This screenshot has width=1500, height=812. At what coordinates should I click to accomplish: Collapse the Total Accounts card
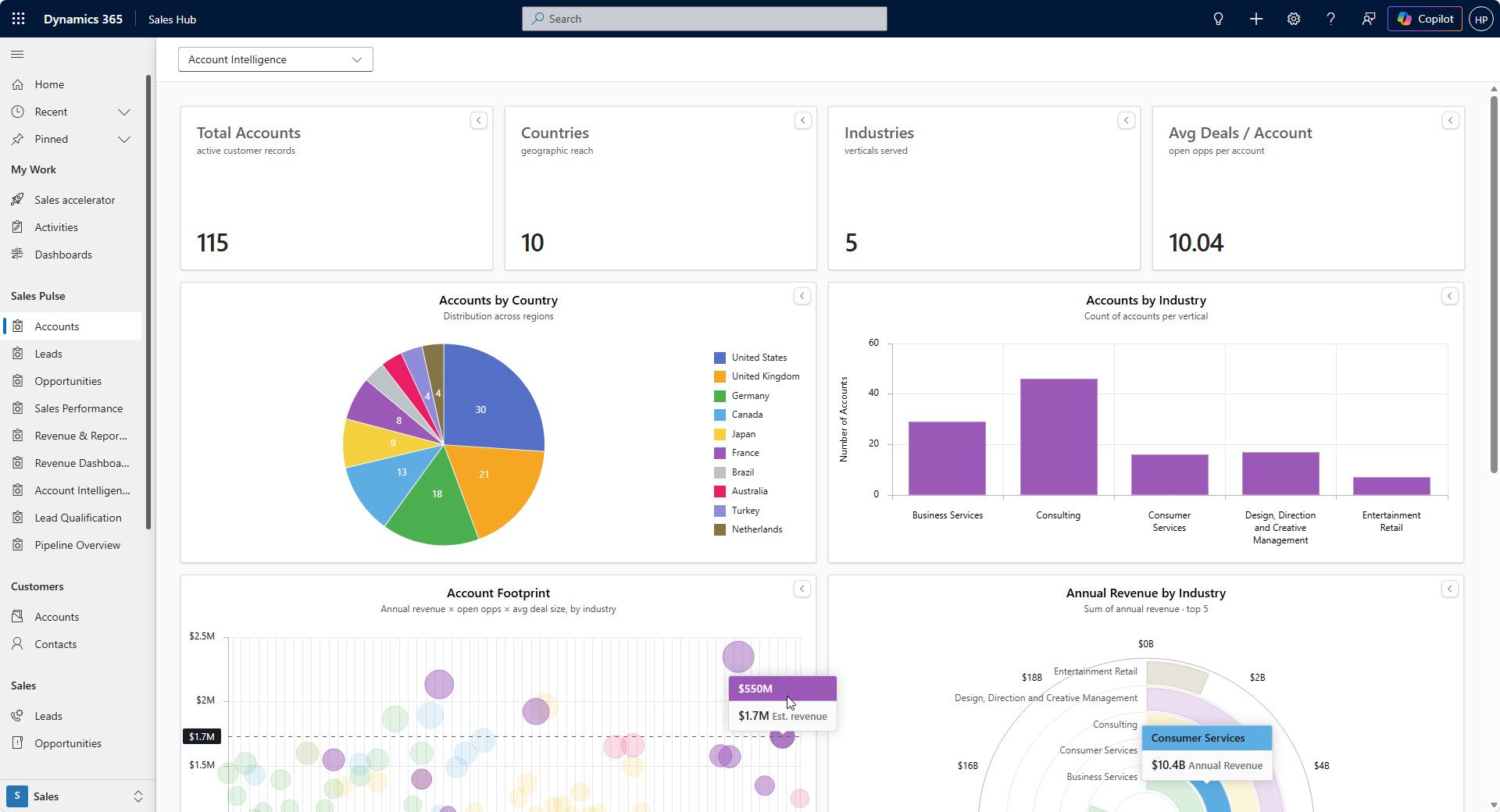[x=479, y=120]
